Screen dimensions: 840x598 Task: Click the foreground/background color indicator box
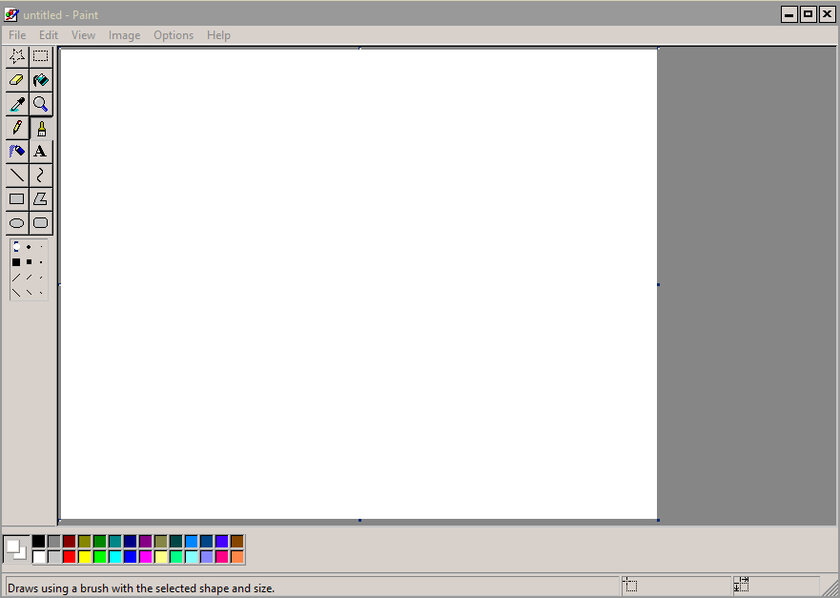(16, 549)
